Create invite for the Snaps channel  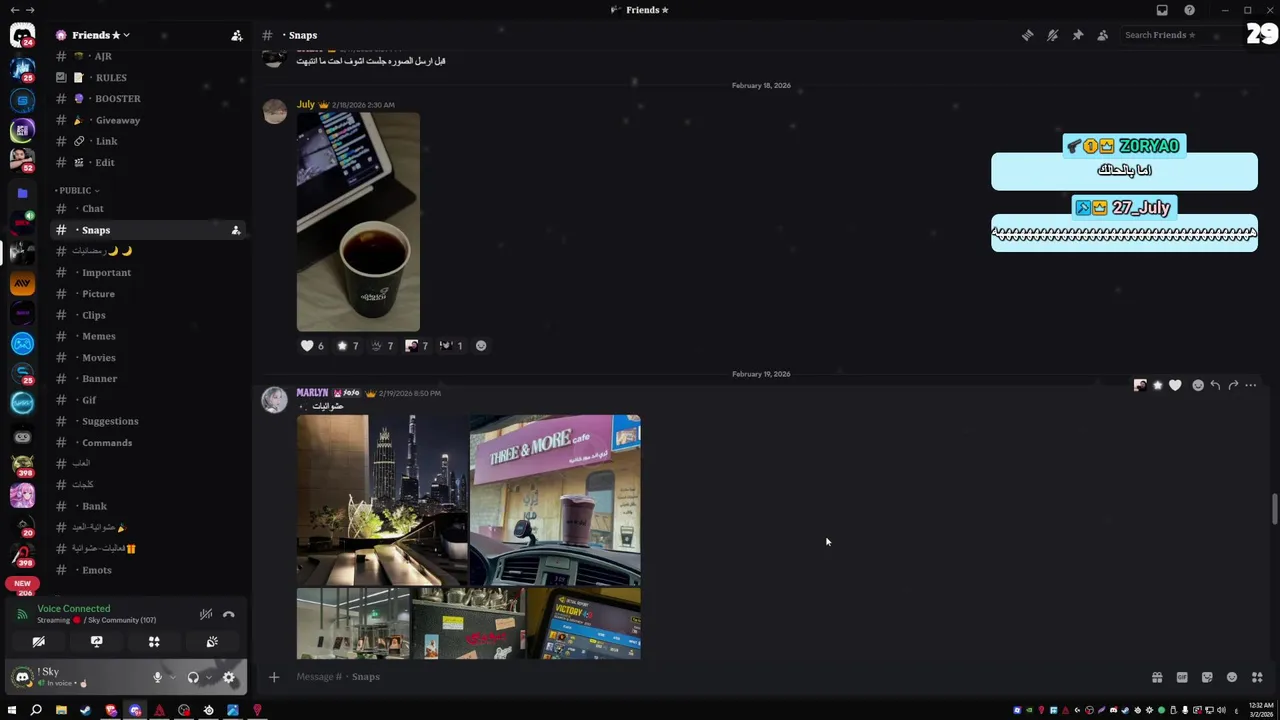point(236,230)
